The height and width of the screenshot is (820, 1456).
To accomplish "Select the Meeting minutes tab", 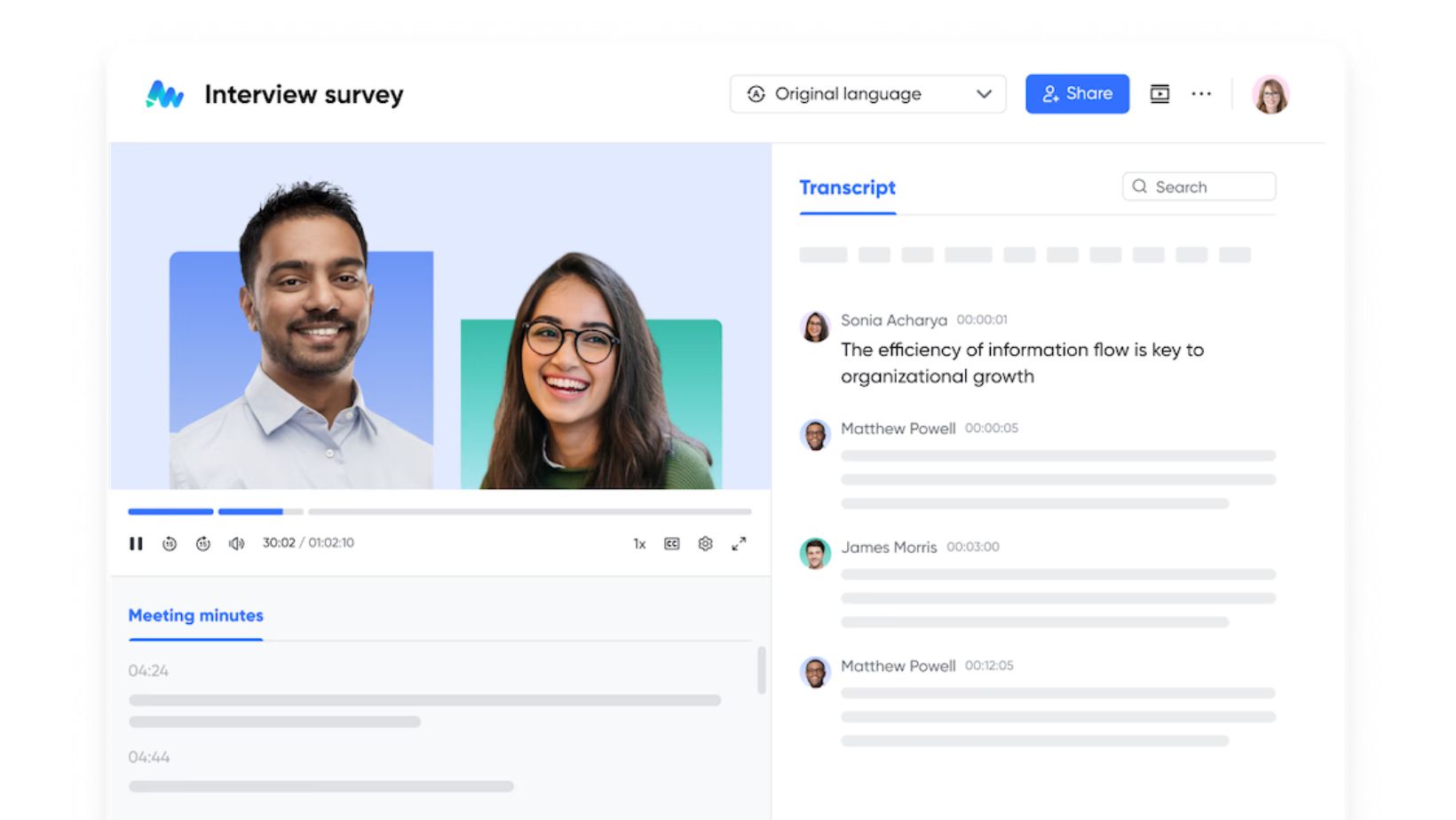I will click(x=195, y=615).
